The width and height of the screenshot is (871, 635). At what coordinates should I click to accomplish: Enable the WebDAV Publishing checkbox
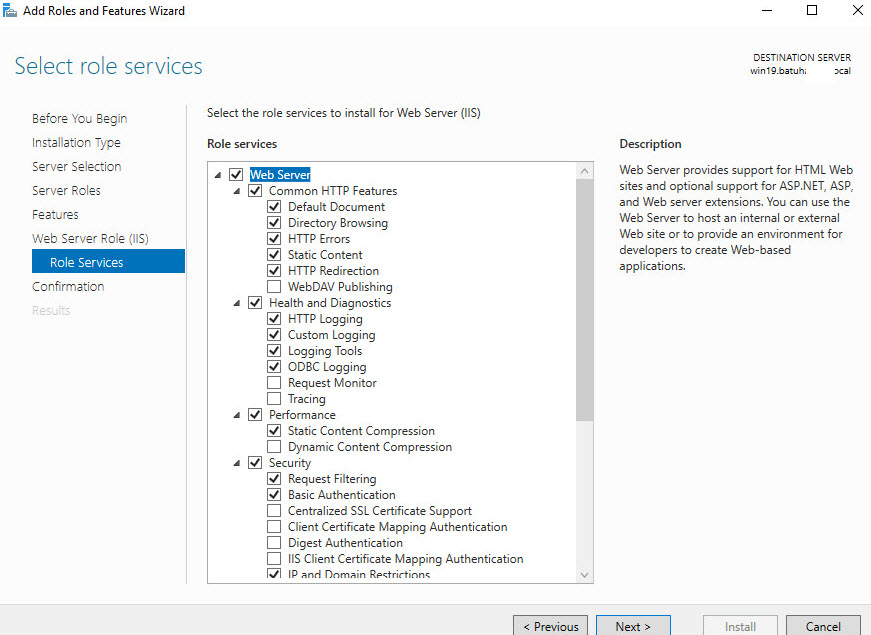click(x=274, y=287)
